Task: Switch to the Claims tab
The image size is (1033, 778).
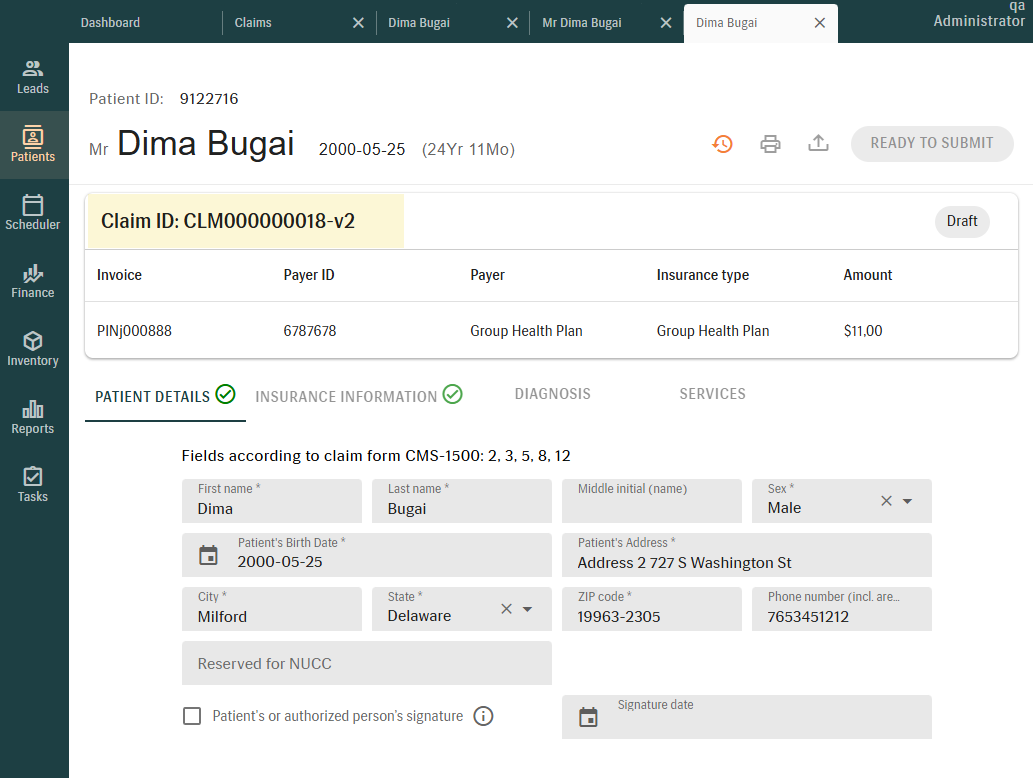Action: pyautogui.click(x=253, y=22)
